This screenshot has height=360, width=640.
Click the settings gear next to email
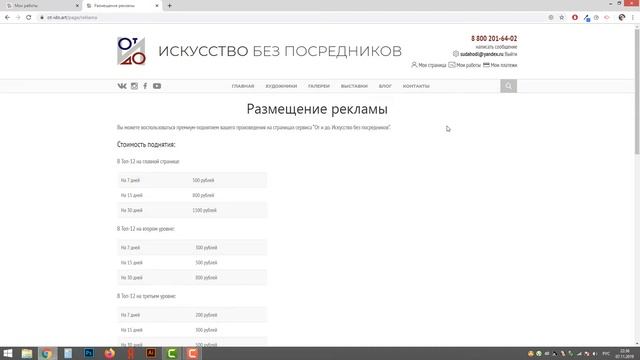456,54
